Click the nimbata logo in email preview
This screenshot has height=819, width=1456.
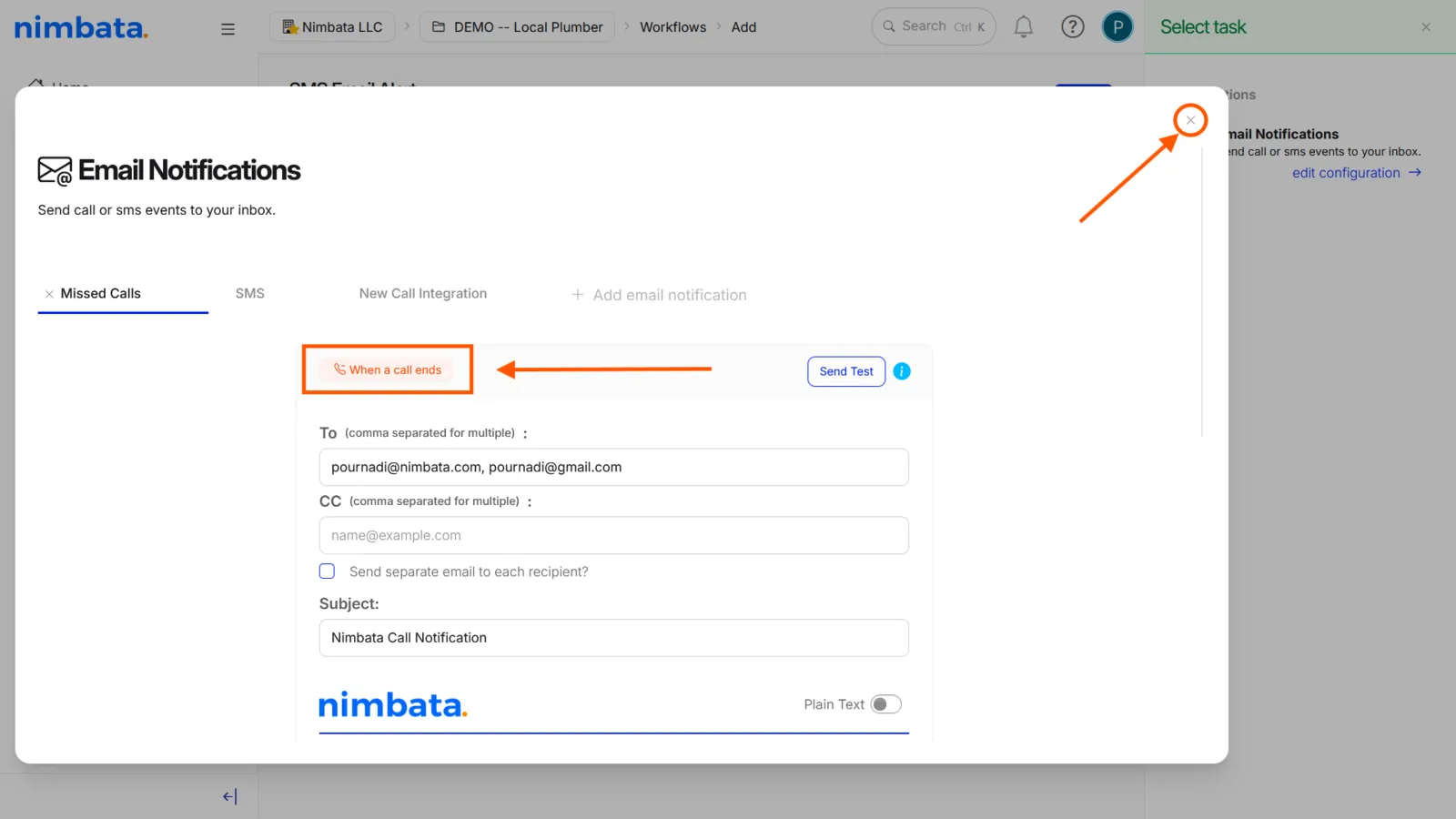click(392, 704)
